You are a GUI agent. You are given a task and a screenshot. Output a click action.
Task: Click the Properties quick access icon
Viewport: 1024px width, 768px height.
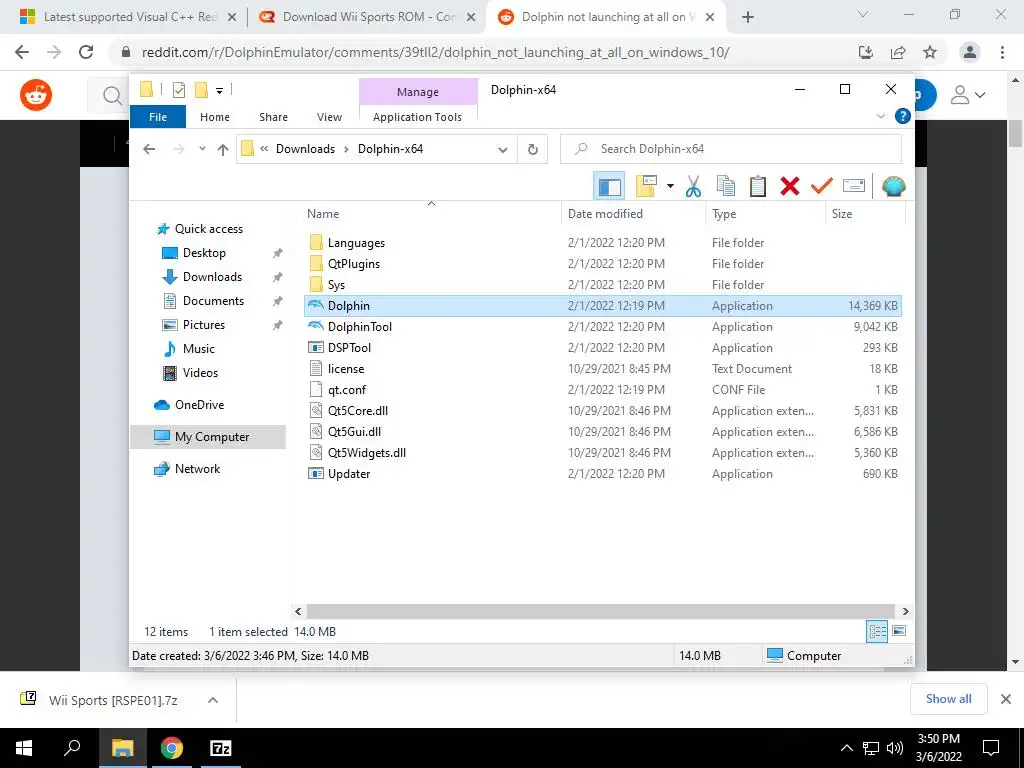pos(178,90)
